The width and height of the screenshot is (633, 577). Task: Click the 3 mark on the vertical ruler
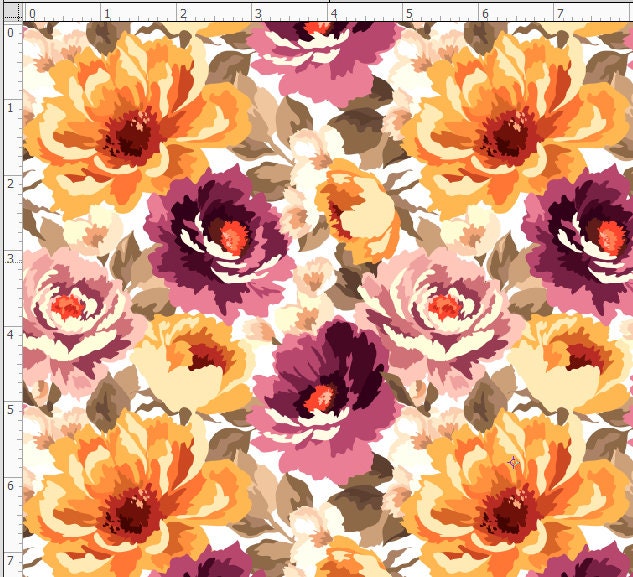coord(10,259)
